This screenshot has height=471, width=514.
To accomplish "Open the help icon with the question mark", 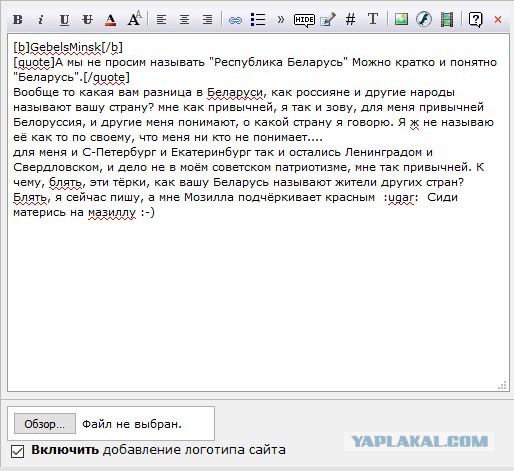I will tap(475, 20).
